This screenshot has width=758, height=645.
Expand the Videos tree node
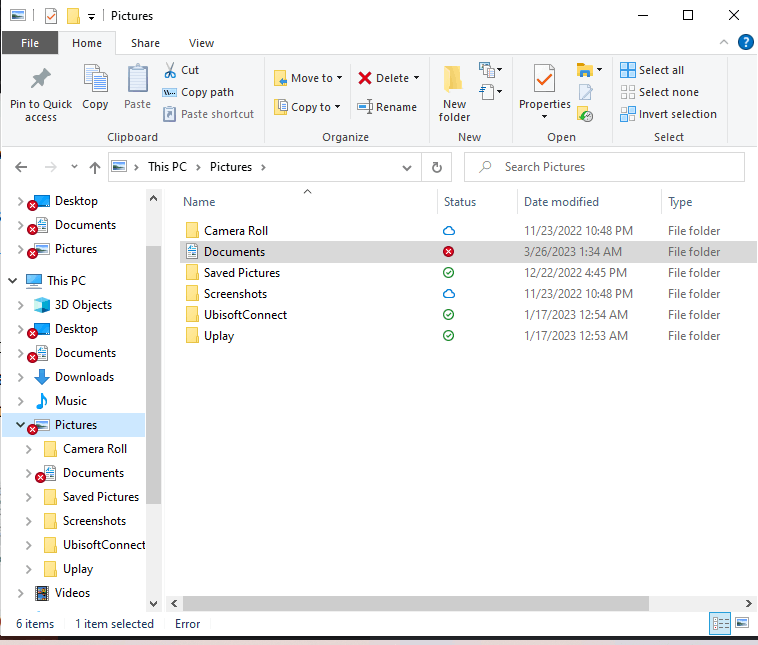[x=20, y=593]
